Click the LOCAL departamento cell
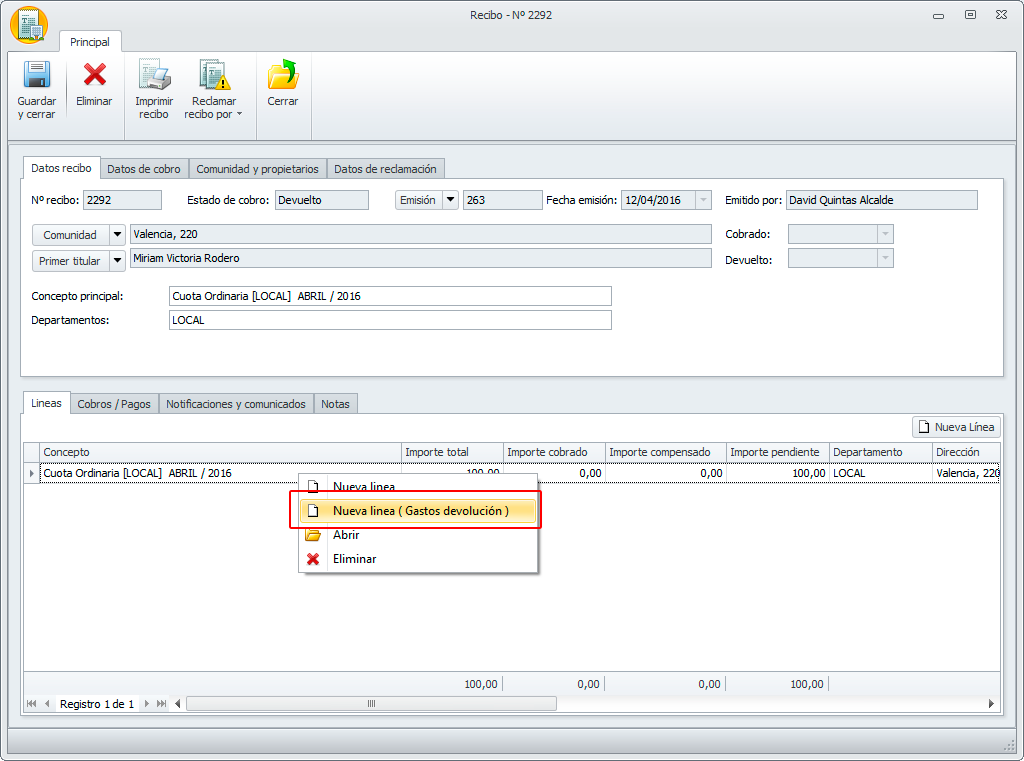Viewport: 1024px width, 761px height. [x=880, y=473]
